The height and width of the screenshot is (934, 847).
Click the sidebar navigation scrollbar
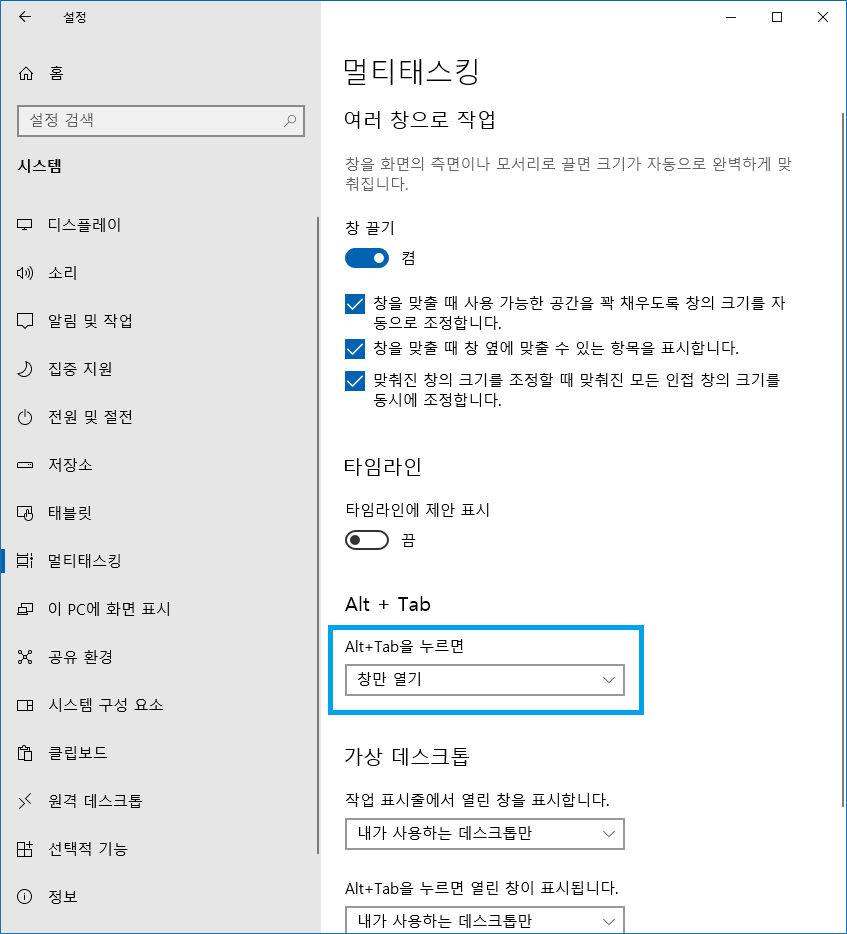[318, 535]
